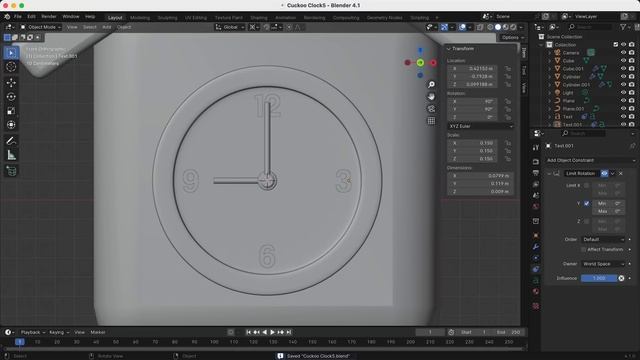640x360 pixels.
Task: Toggle visibility of Camera in outliner
Action: [623, 53]
